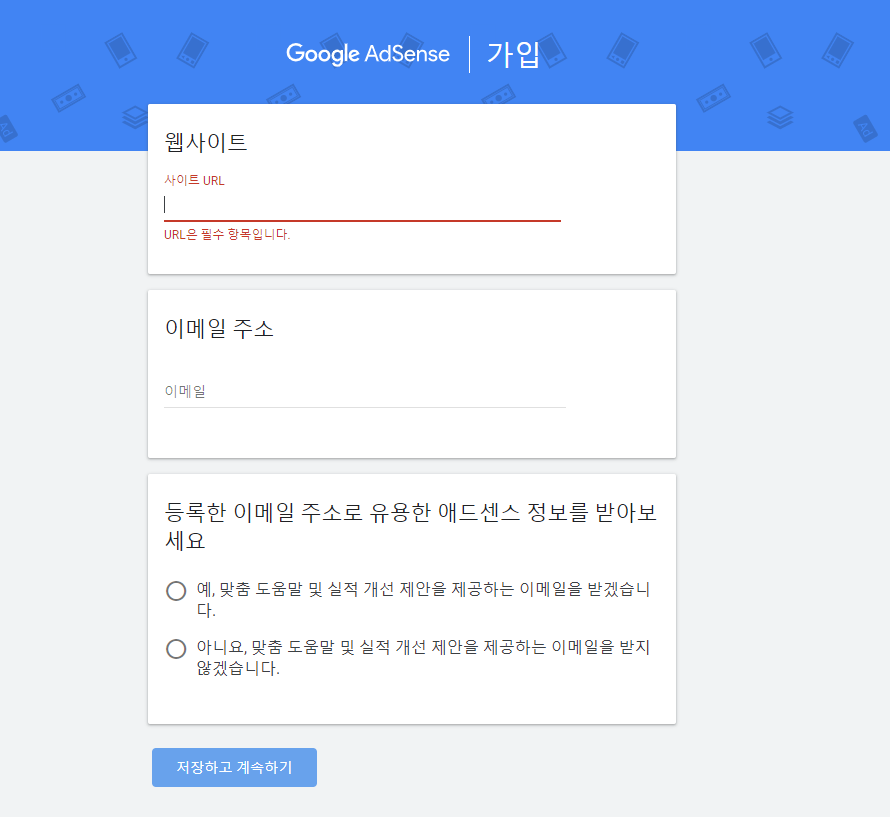890x817 pixels.
Task: Click the 이메일 주소 section heading
Action: click(x=219, y=328)
